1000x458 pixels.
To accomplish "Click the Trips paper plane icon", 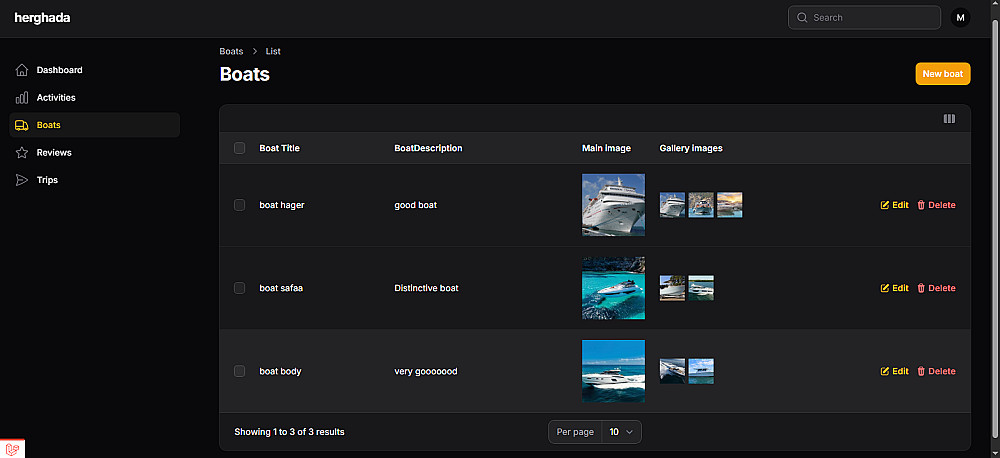I will [22, 180].
